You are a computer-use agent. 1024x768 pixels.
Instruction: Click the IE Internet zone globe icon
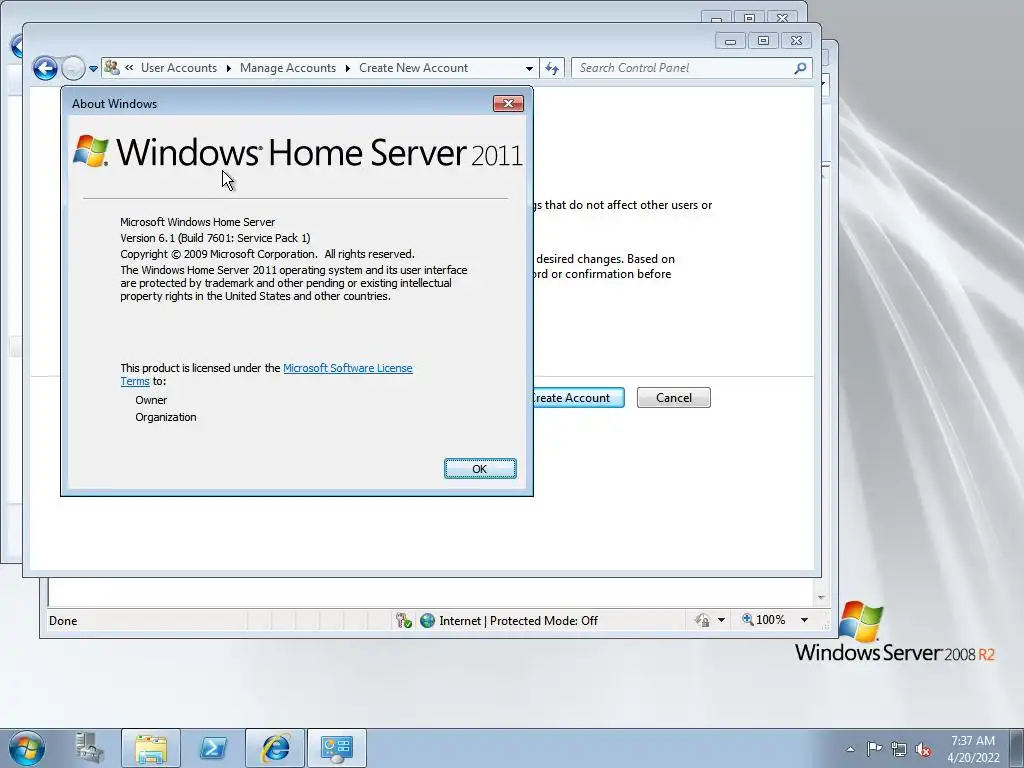click(427, 620)
